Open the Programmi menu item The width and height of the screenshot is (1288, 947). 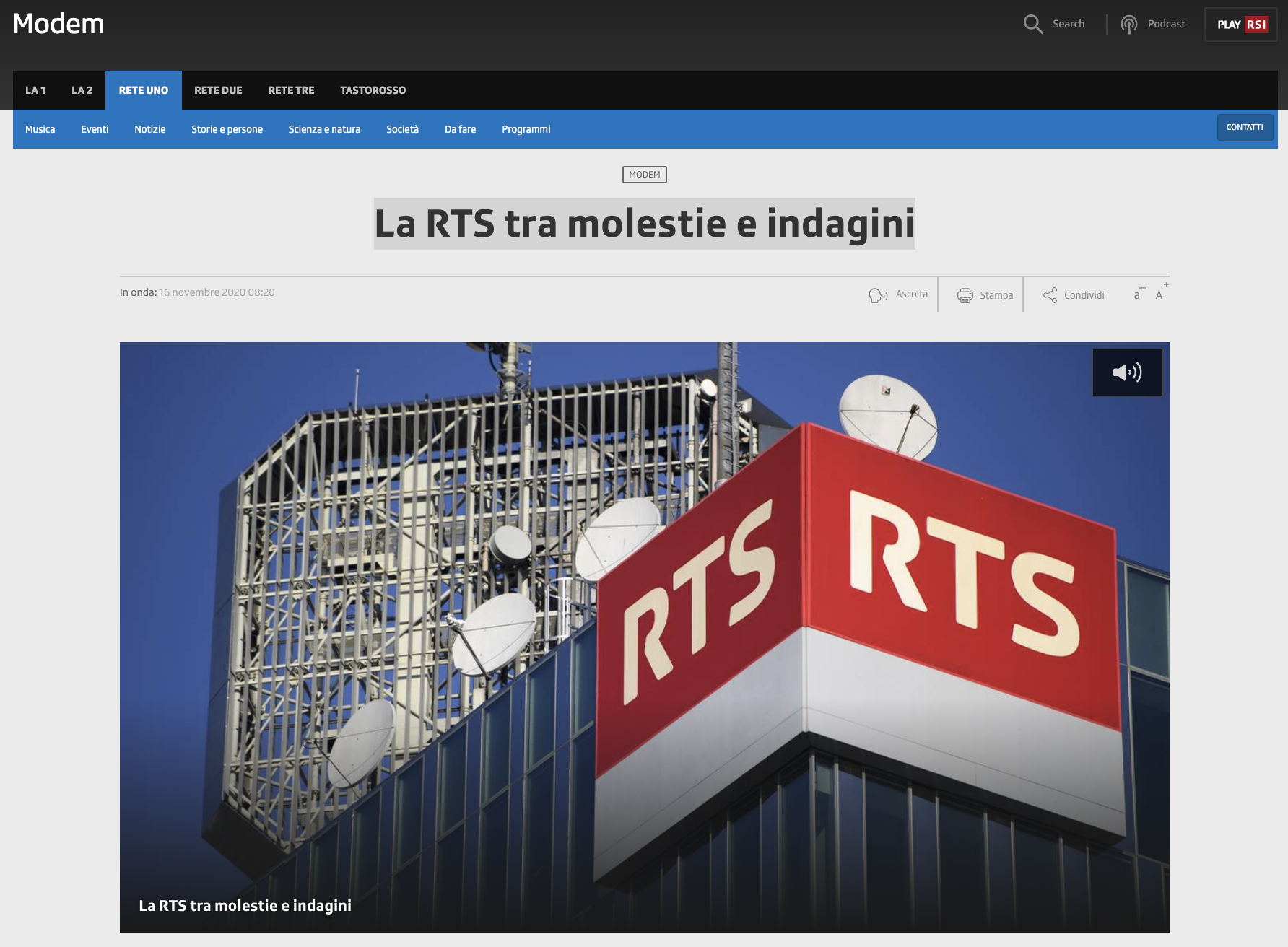[x=526, y=129]
